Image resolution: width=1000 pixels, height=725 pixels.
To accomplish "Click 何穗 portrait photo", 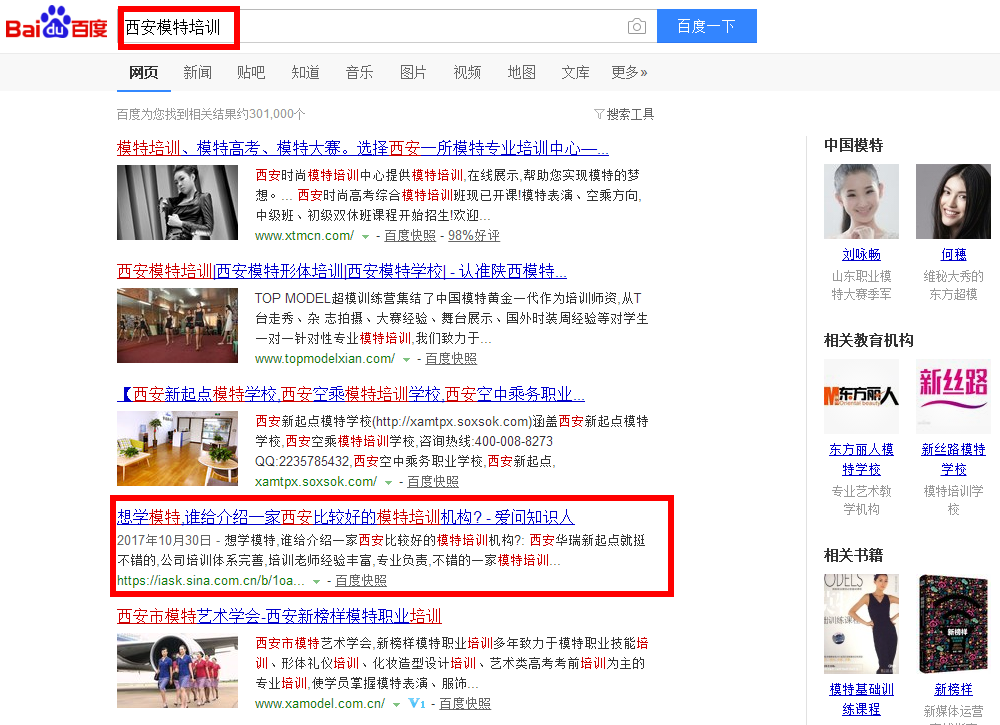I will pos(953,201).
